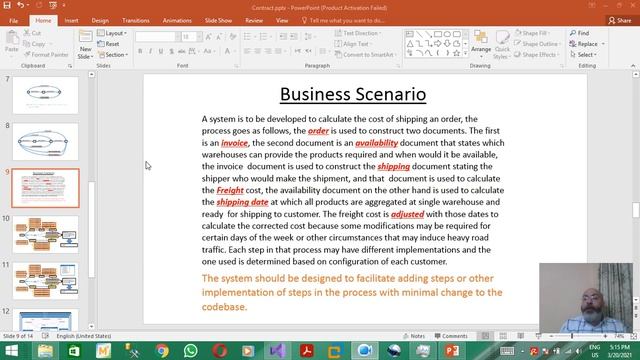The image size is (640, 360).
Task: Collapse the ribbon with the chevron
Action: pyautogui.click(x=633, y=66)
